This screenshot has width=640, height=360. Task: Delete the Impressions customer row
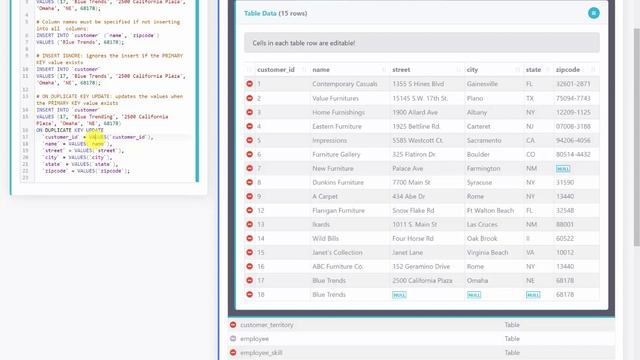(249, 140)
